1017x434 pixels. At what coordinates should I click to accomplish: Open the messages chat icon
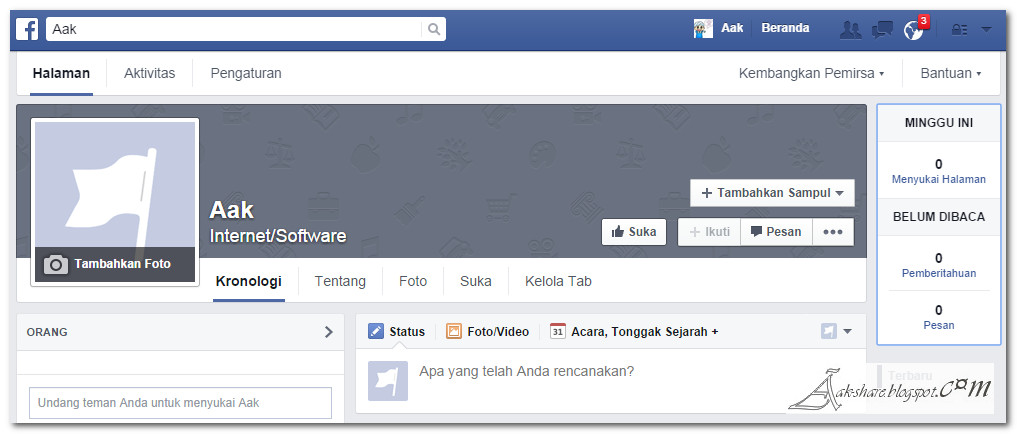882,29
